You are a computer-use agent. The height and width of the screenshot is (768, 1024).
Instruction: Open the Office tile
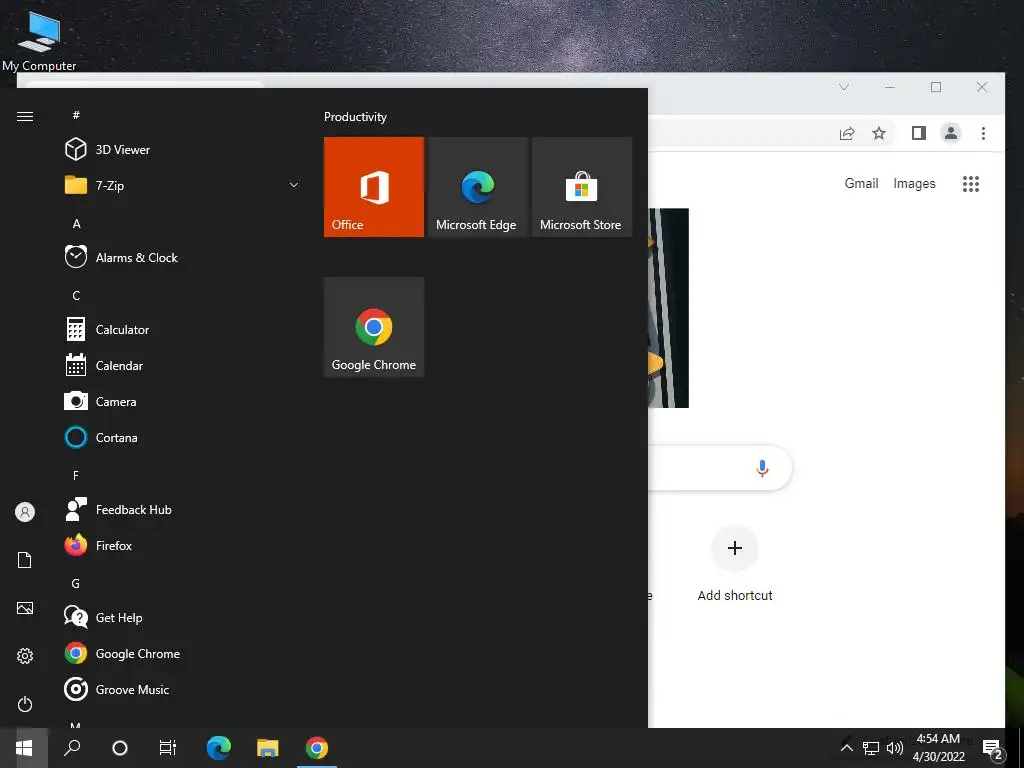tap(374, 187)
